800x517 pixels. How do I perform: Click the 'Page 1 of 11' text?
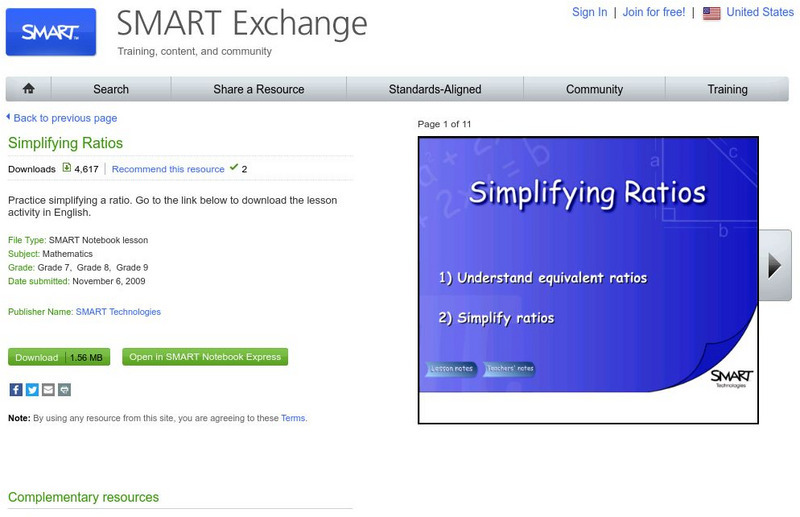tap(444, 124)
